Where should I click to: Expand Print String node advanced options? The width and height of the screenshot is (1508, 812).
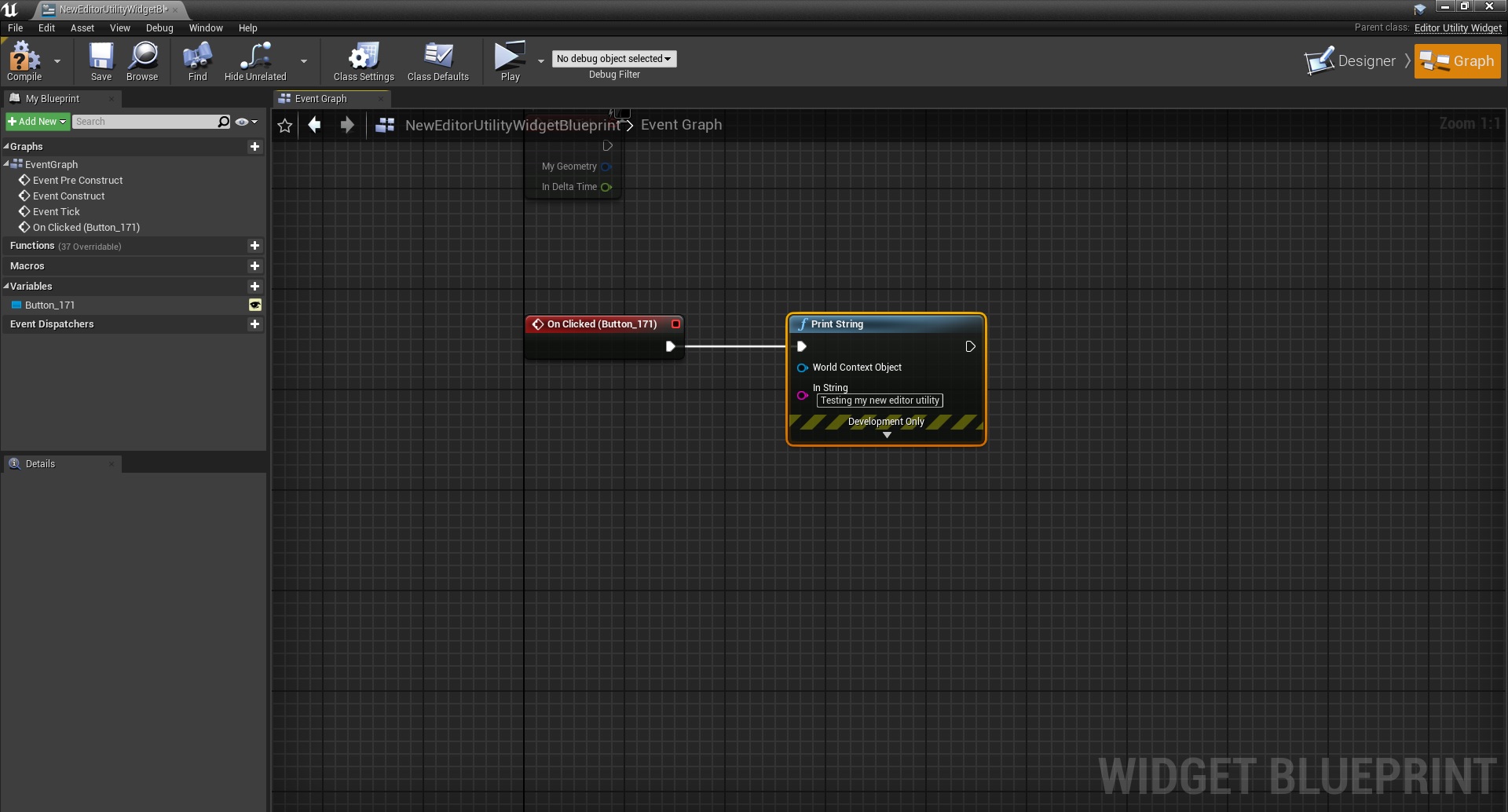pyautogui.click(x=887, y=435)
